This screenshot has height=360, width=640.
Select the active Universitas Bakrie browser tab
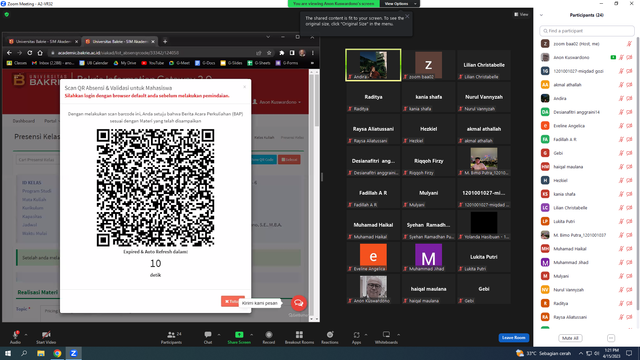point(120,42)
